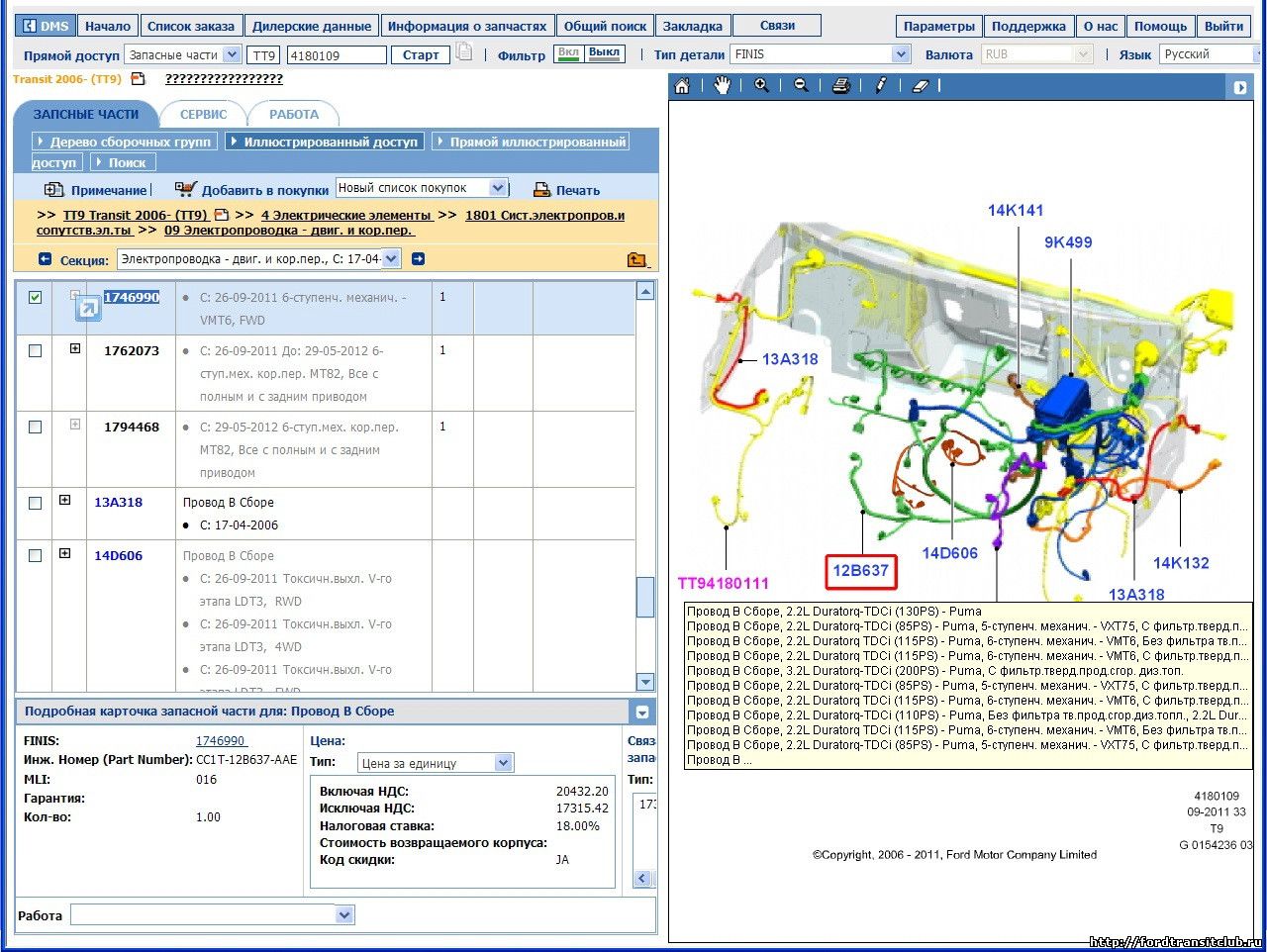The image size is (1267, 952).
Task: Turn filter off with Выкл
Action: (604, 53)
